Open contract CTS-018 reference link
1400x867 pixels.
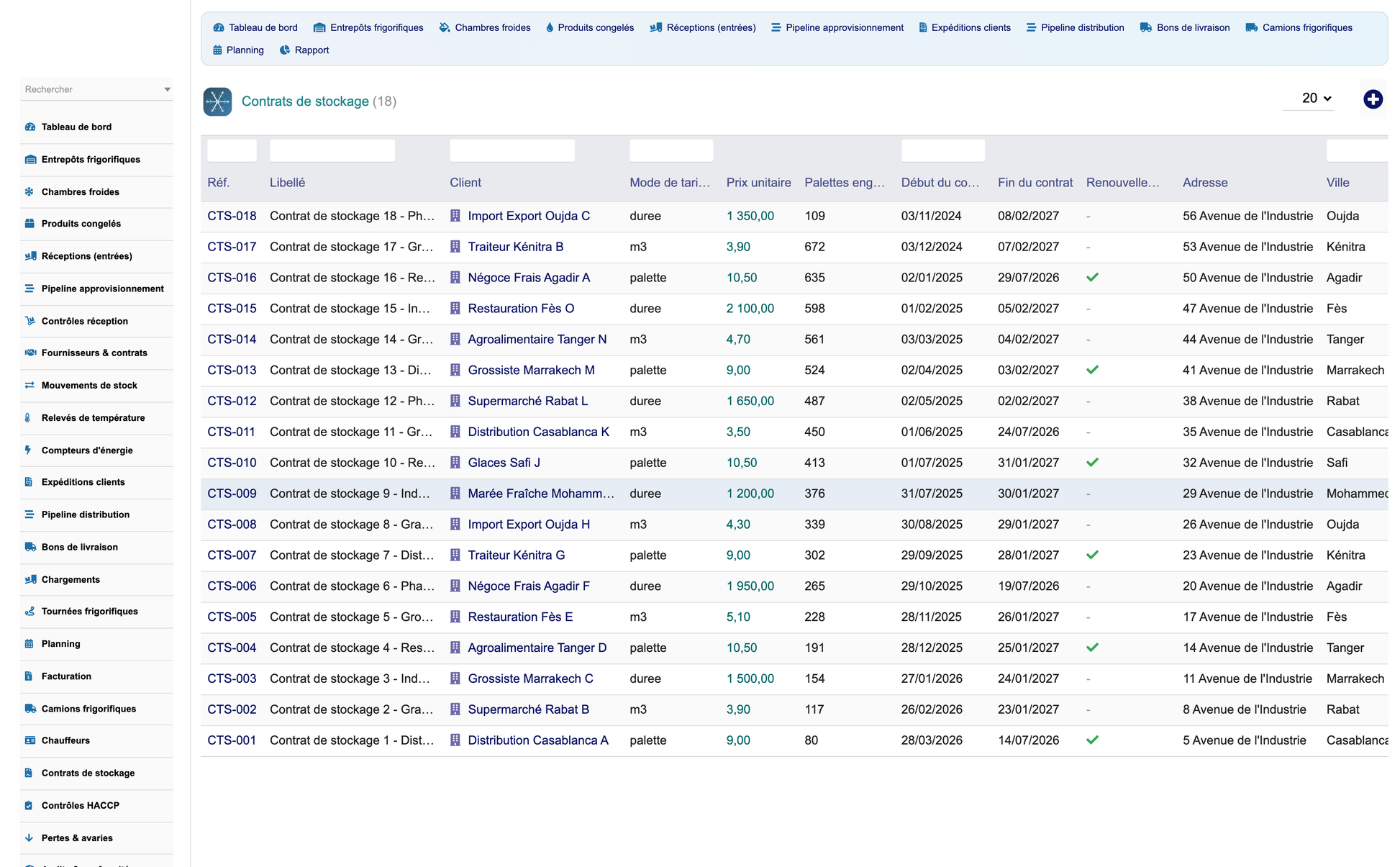pos(232,216)
